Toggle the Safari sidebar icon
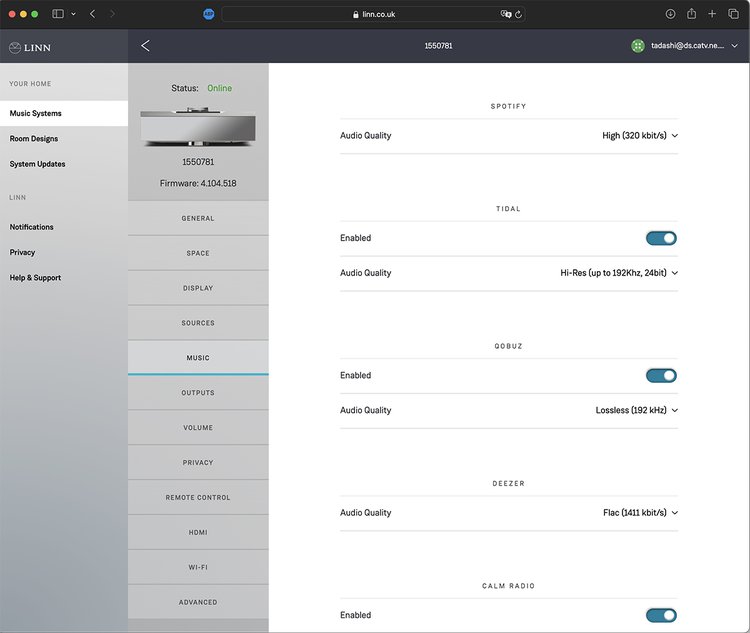Viewport: 750px width, 633px height. (58, 14)
